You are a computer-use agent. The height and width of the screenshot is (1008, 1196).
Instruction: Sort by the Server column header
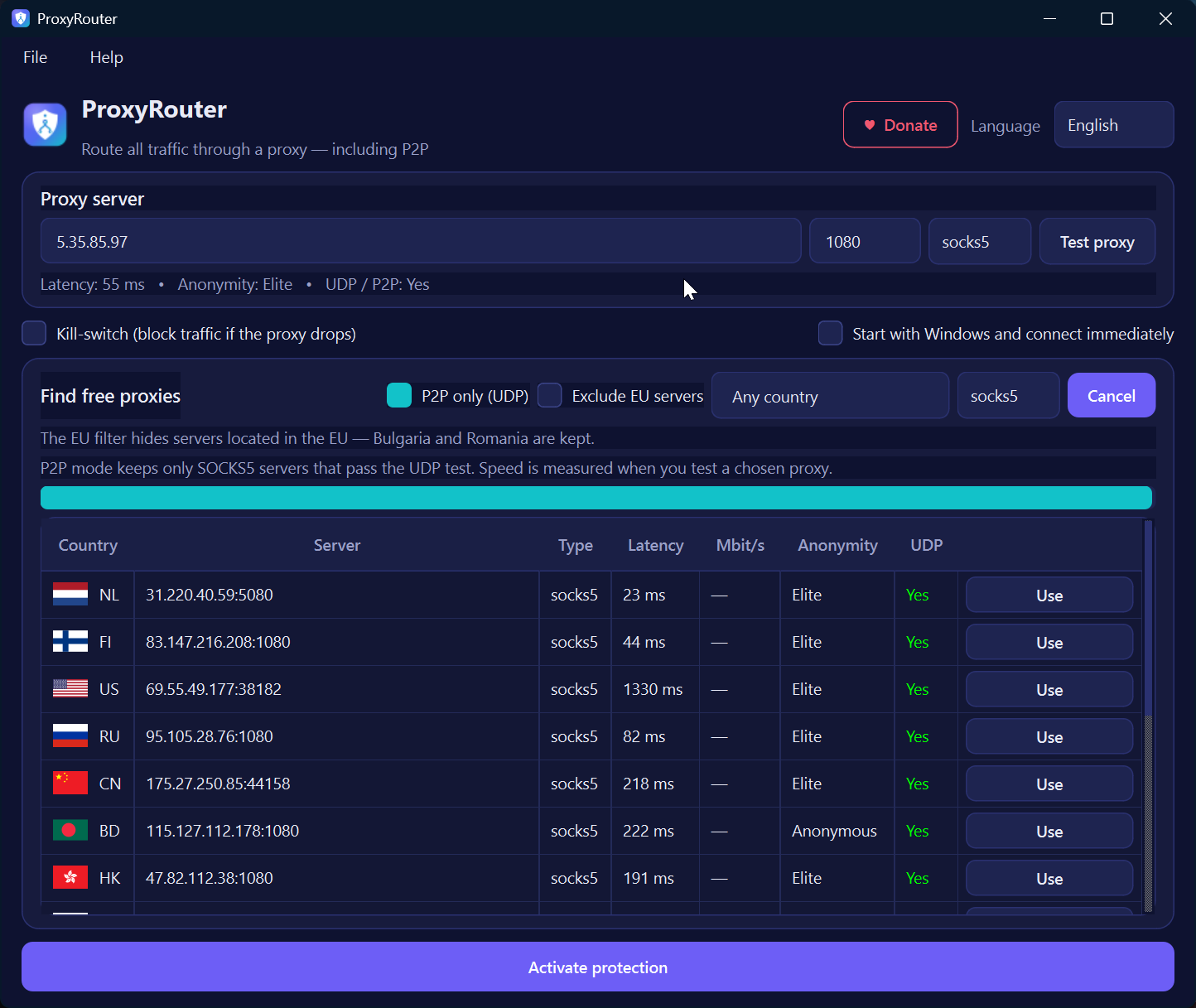(x=337, y=545)
